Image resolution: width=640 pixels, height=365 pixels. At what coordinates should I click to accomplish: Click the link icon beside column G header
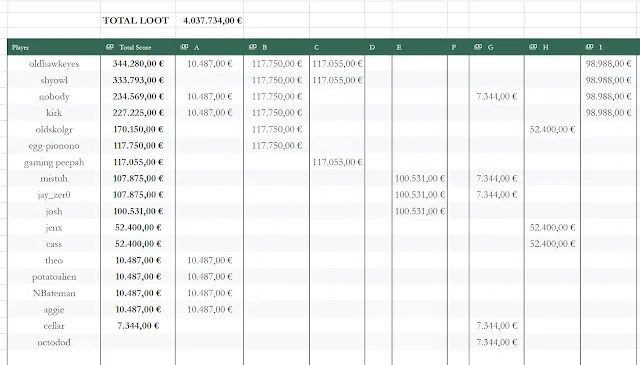point(478,47)
